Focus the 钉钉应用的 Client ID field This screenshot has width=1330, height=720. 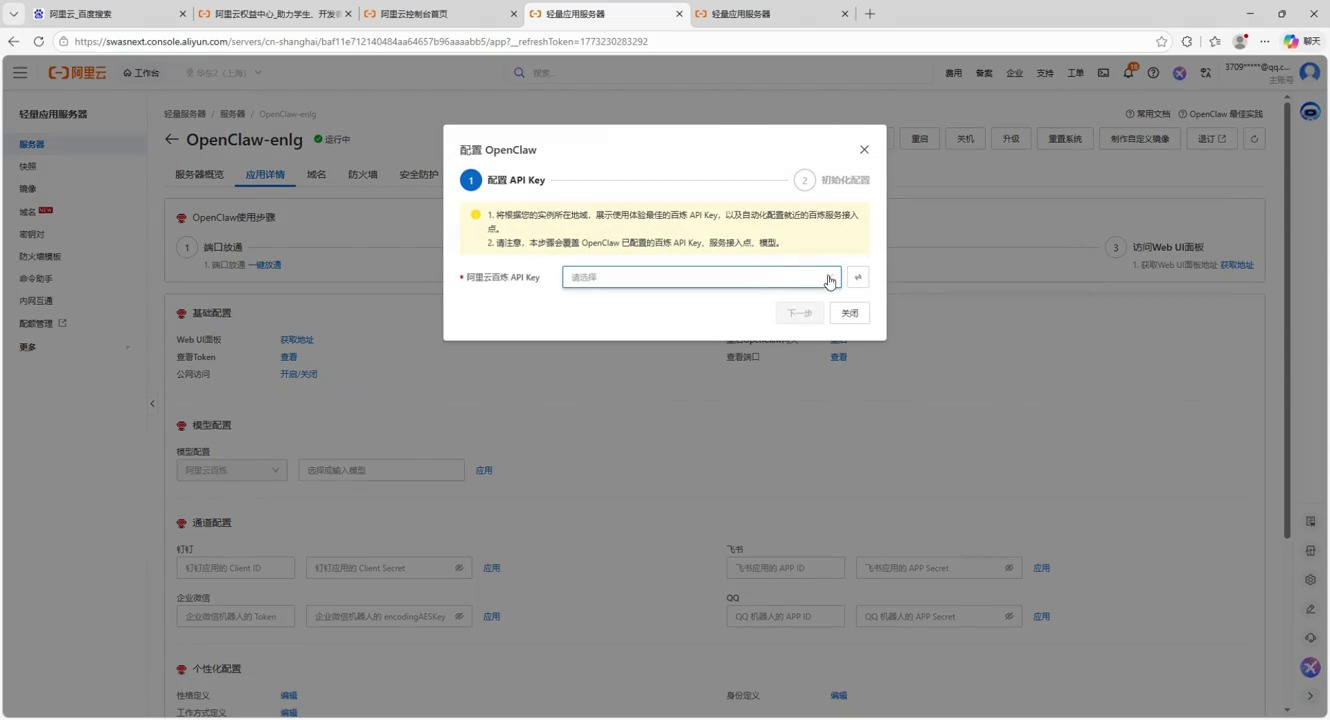coord(236,568)
